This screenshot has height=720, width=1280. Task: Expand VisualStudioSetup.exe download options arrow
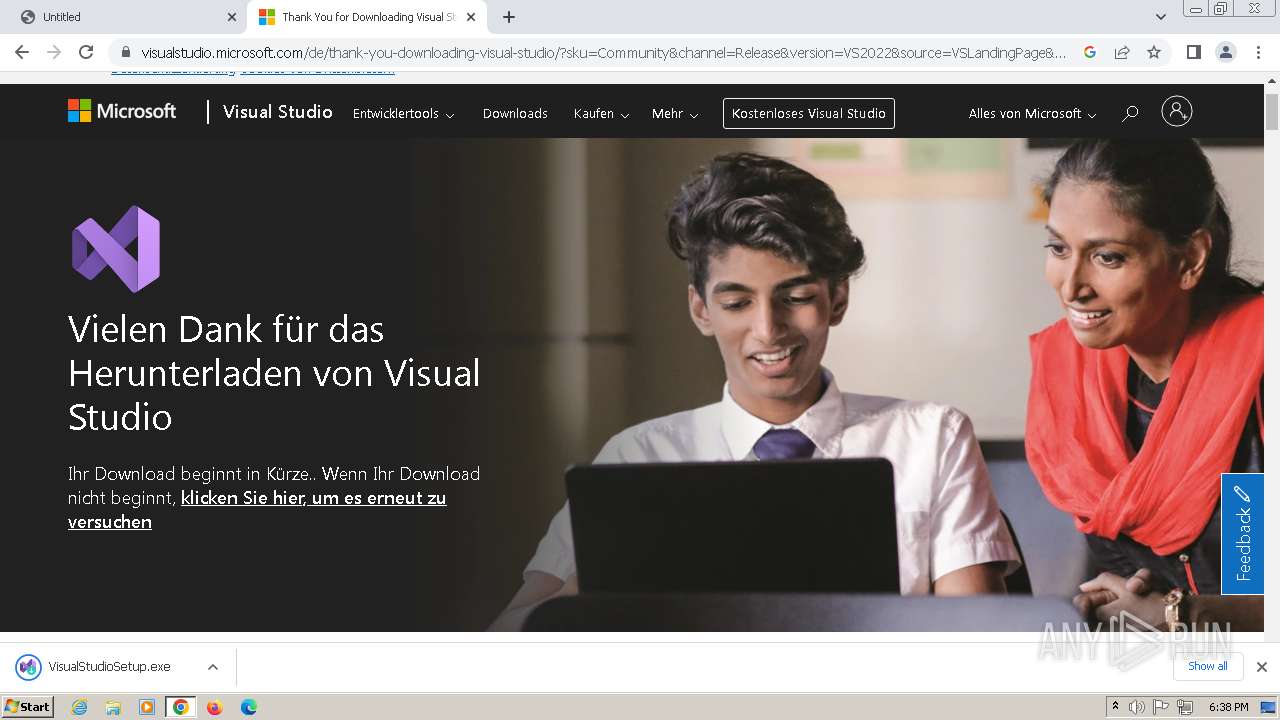(213, 667)
